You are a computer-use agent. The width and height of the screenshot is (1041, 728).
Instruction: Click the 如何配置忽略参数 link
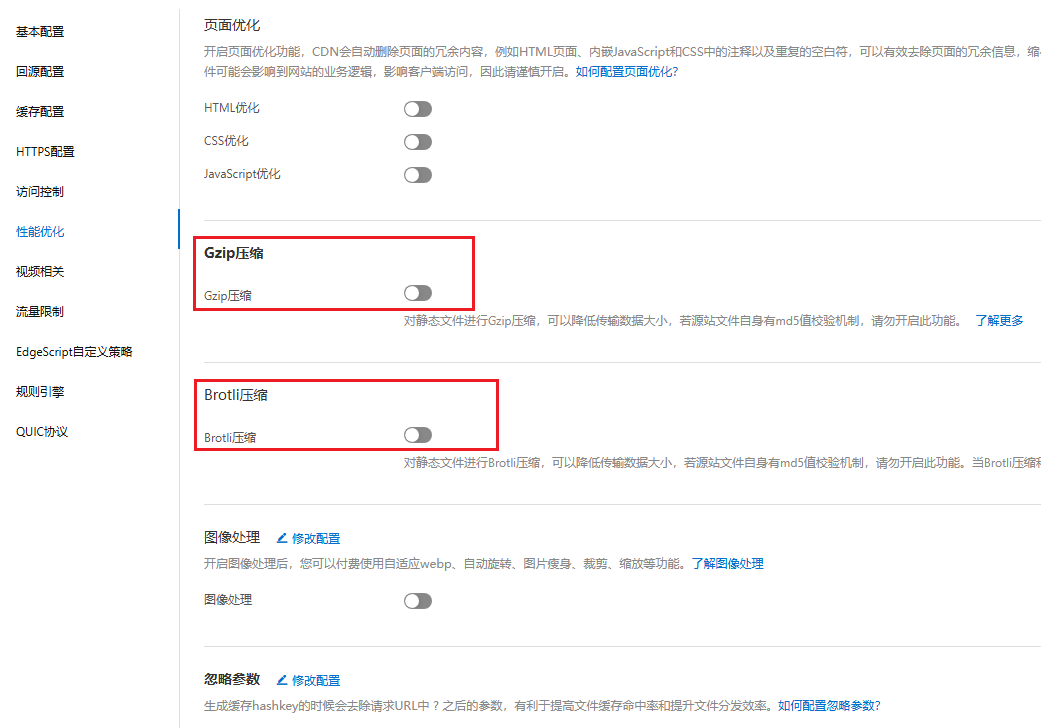tap(828, 705)
